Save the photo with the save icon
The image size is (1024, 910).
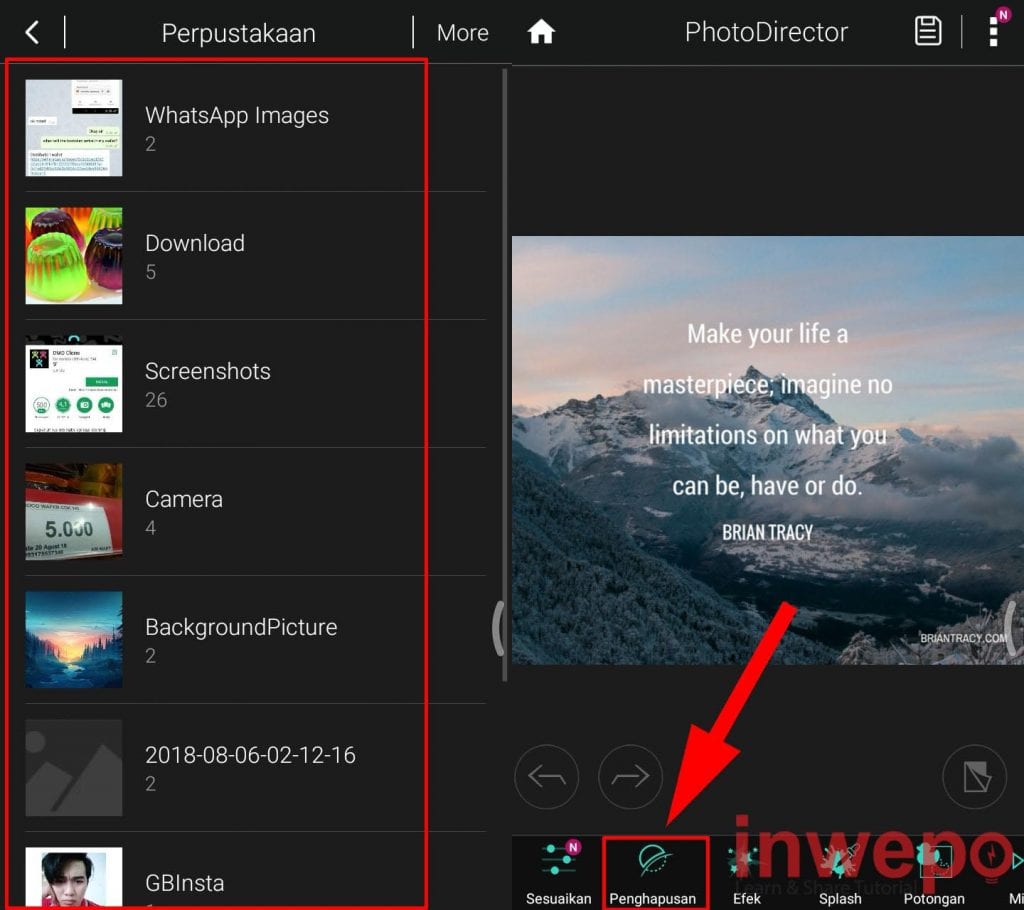(928, 32)
